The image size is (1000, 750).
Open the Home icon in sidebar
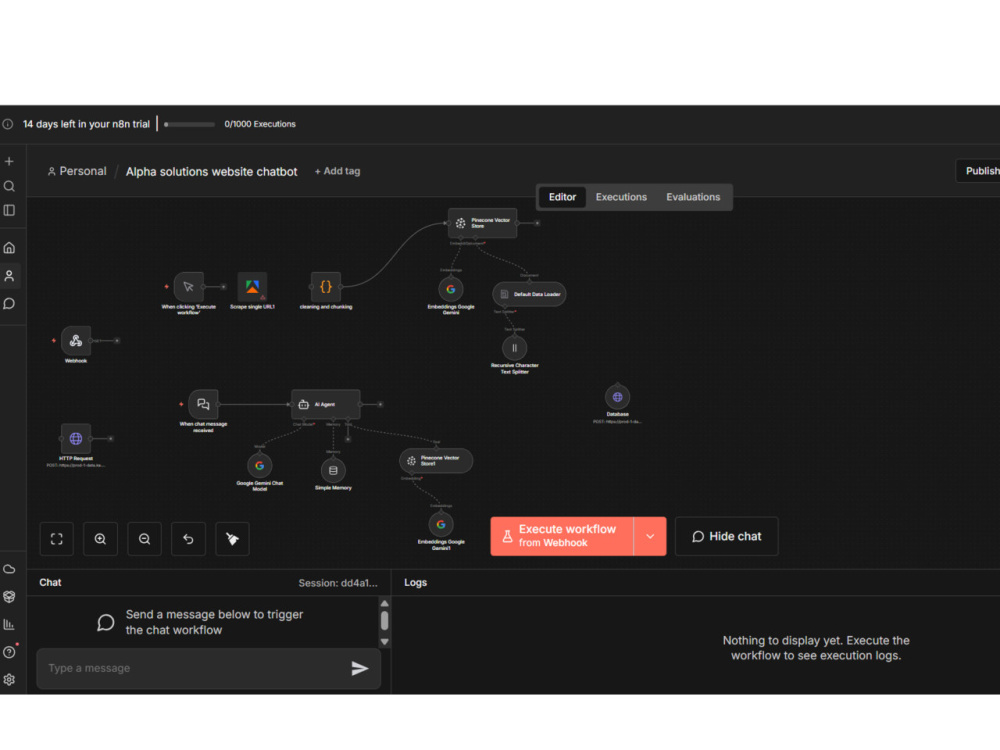coord(10,248)
